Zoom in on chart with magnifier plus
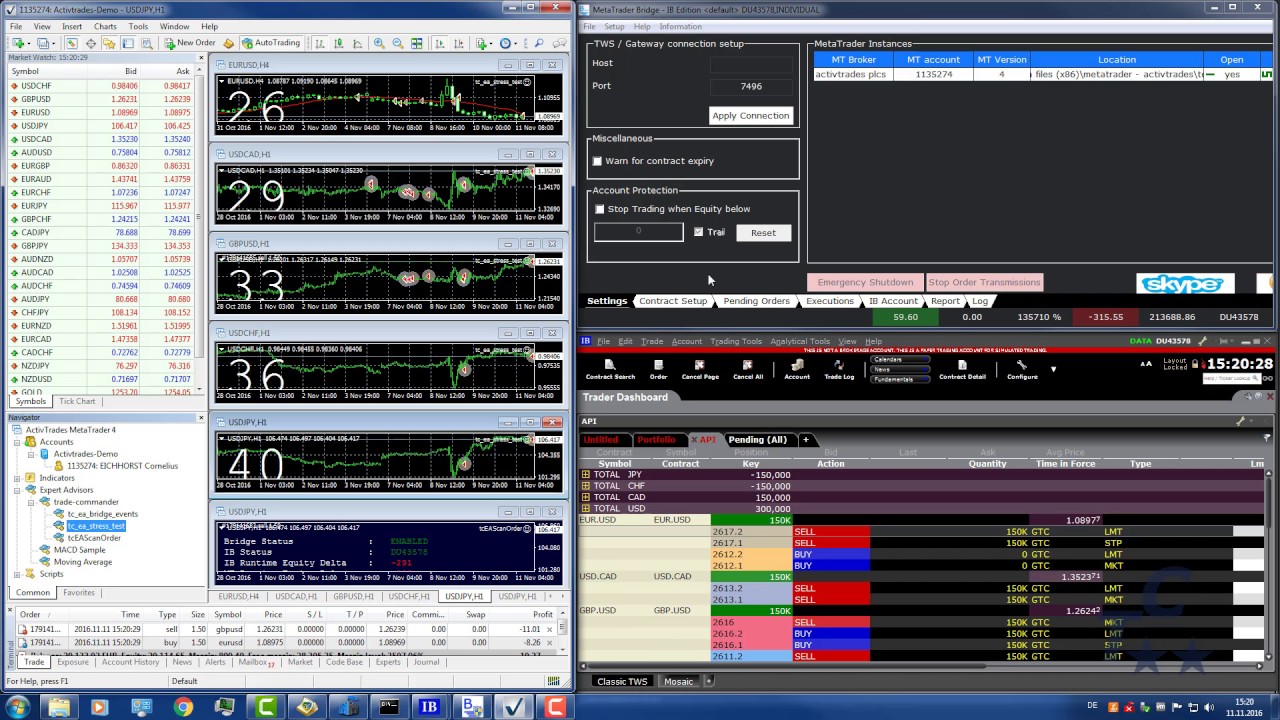The image size is (1280, 720). [x=379, y=43]
